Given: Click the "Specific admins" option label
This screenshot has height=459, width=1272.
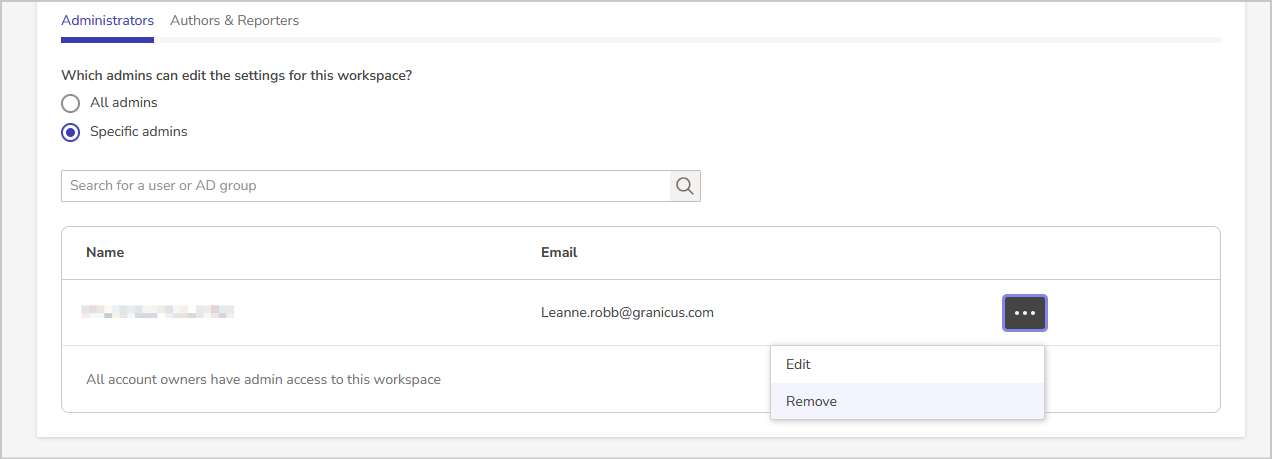Looking at the screenshot, I should (139, 131).
